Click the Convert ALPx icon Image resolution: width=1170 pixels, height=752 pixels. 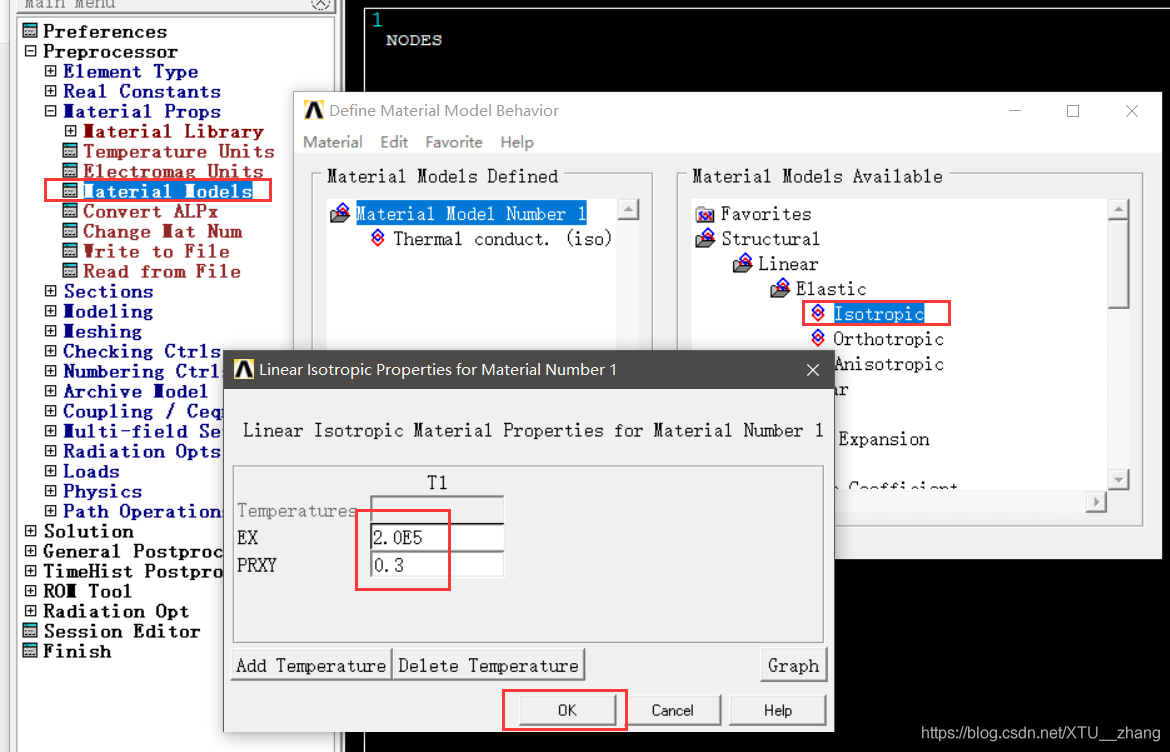point(70,211)
